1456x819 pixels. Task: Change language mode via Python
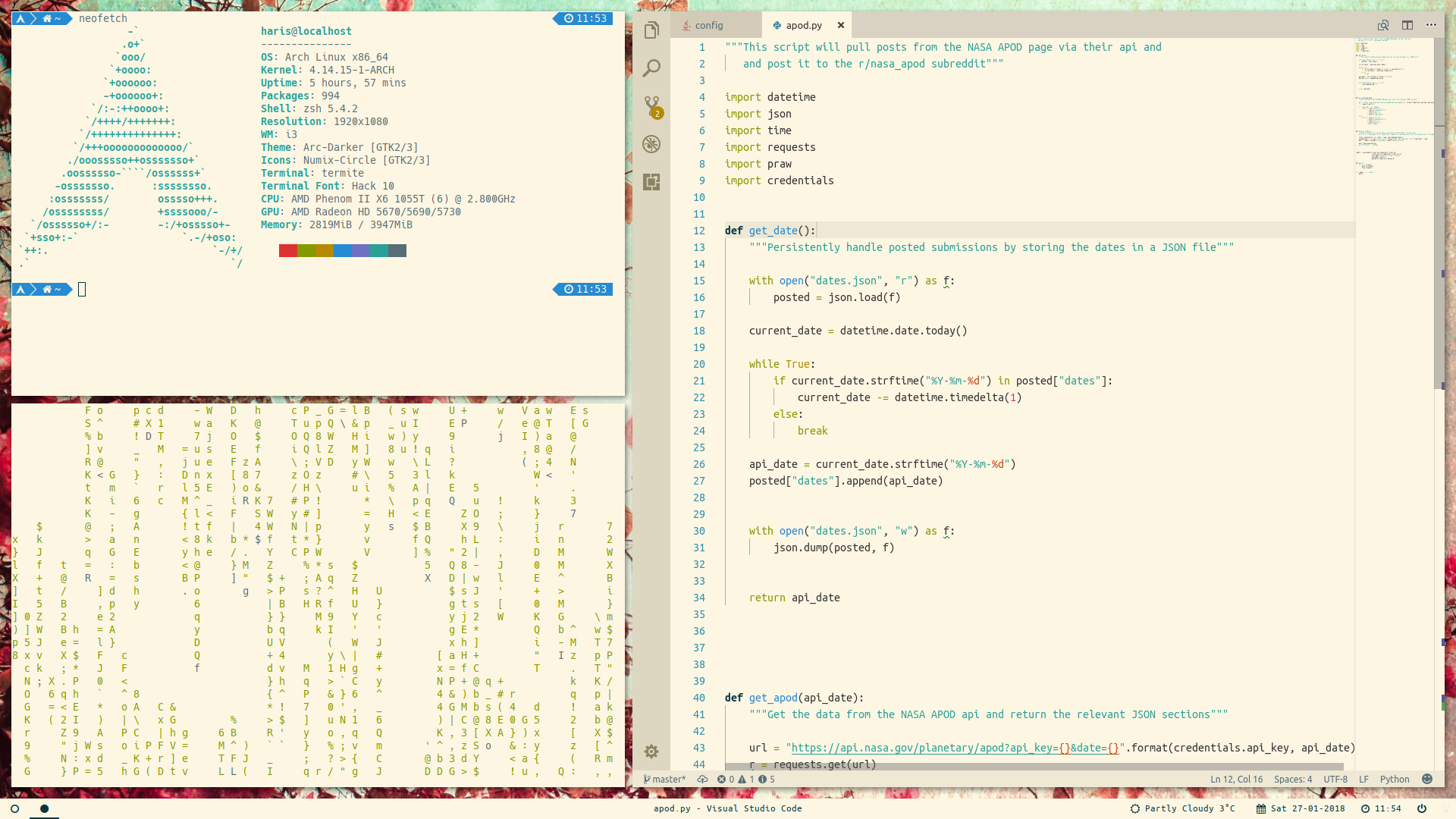[1395, 779]
